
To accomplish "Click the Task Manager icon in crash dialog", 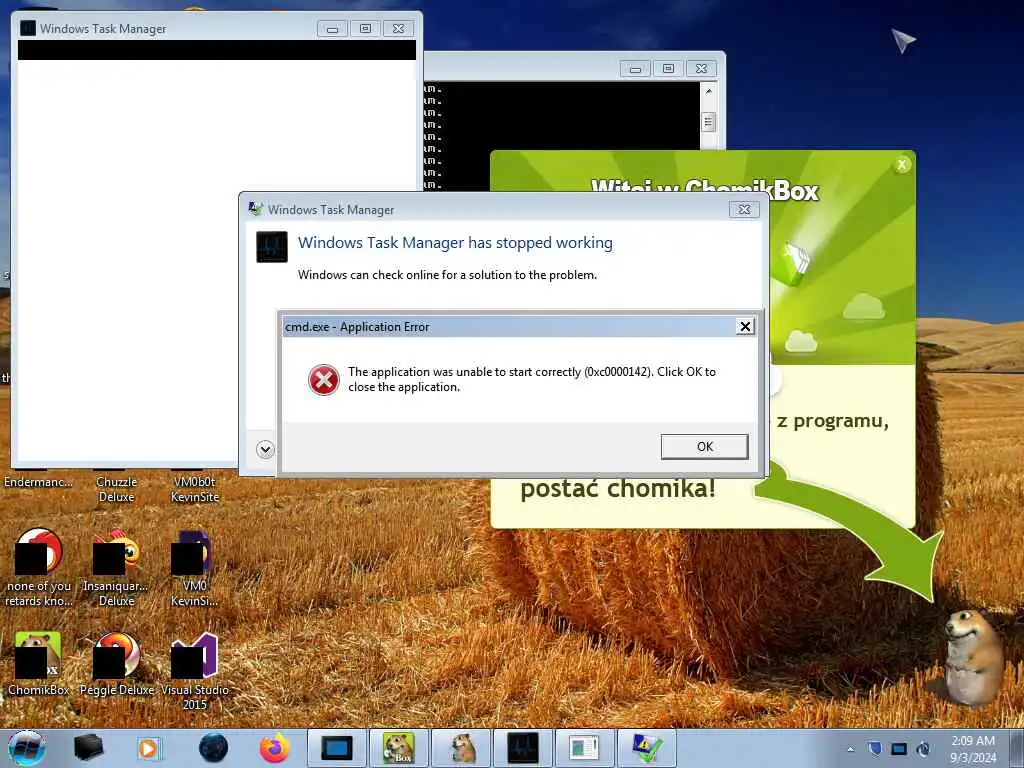I will click(x=272, y=247).
